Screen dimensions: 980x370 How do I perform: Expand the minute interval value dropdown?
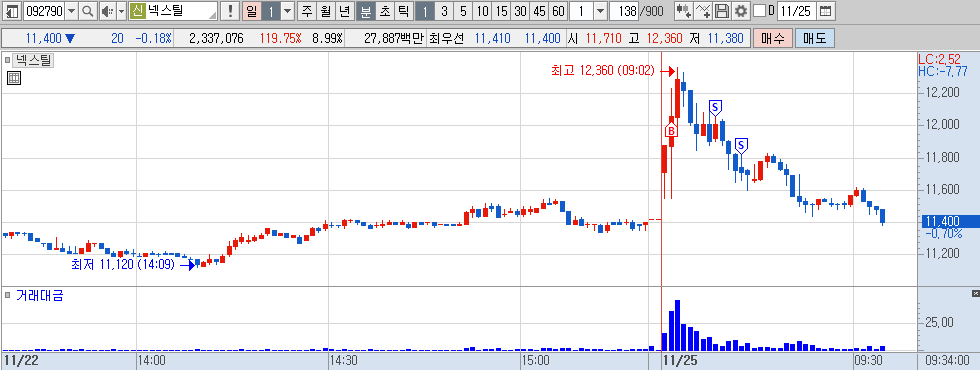600,11
